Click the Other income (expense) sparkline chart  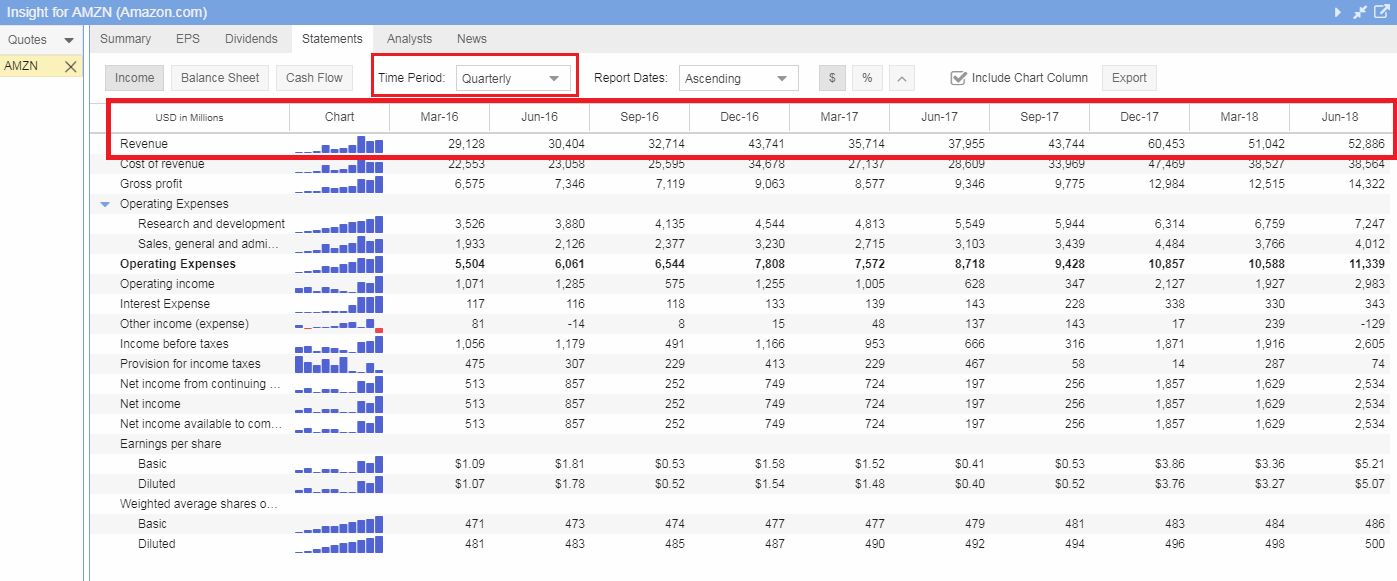coord(339,324)
